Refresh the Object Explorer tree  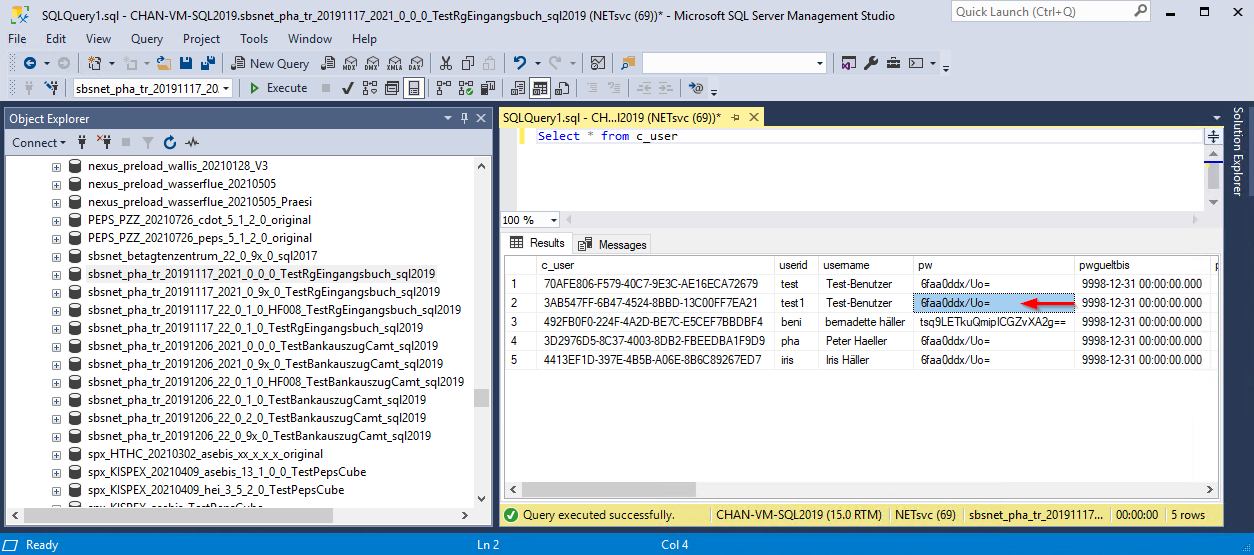pyautogui.click(x=170, y=143)
